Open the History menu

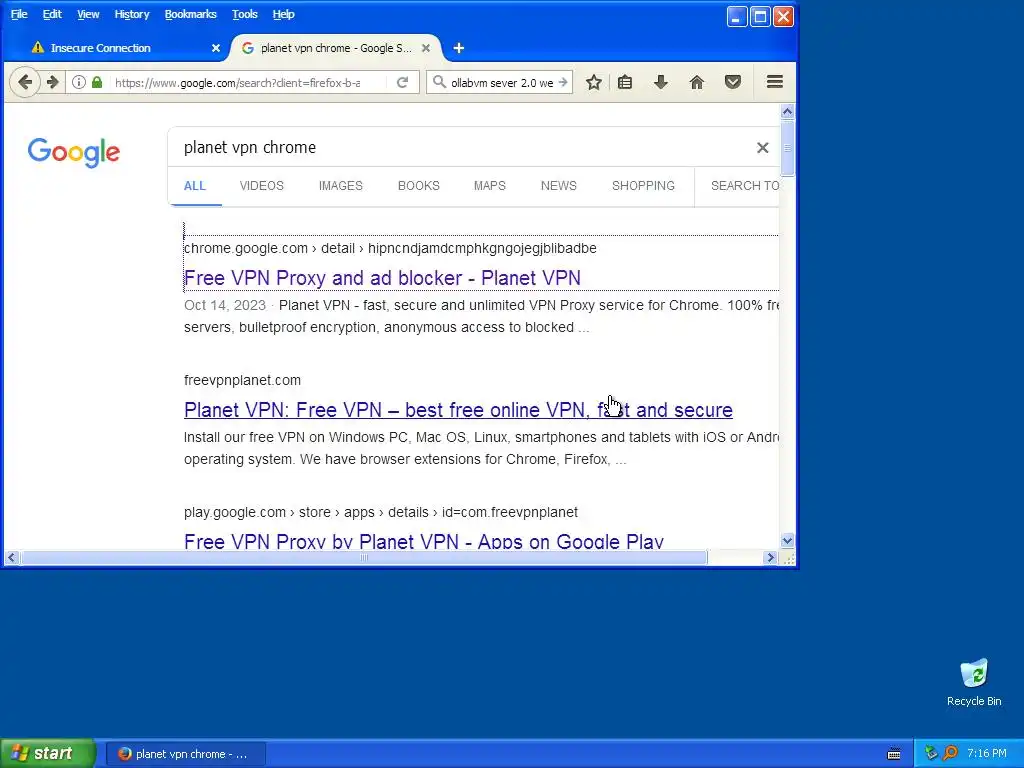pos(132,14)
